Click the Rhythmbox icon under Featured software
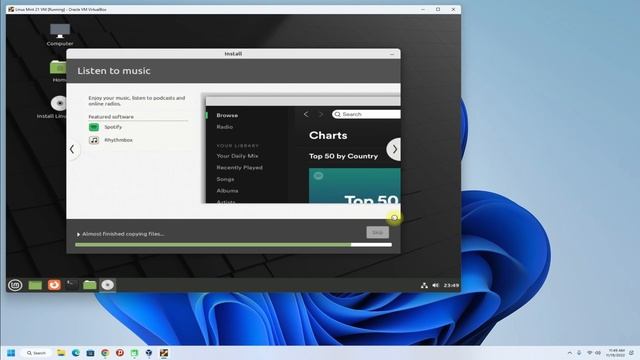 tap(94, 140)
